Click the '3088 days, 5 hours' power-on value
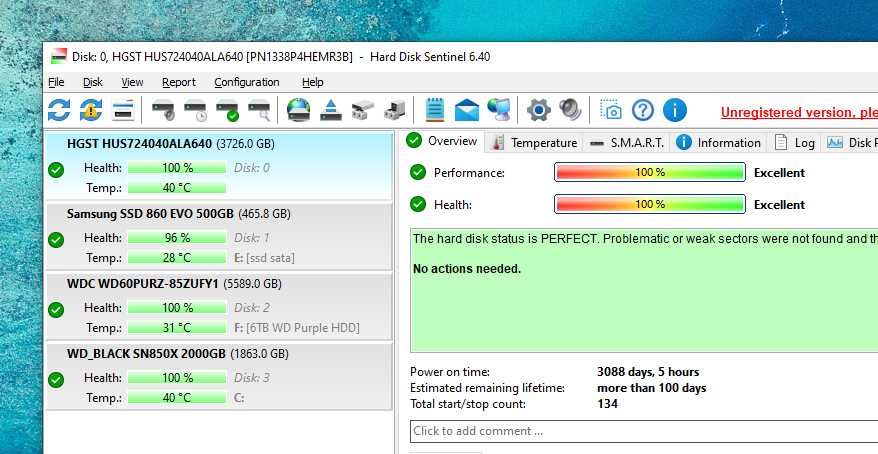This screenshot has height=454, width=878. (648, 372)
